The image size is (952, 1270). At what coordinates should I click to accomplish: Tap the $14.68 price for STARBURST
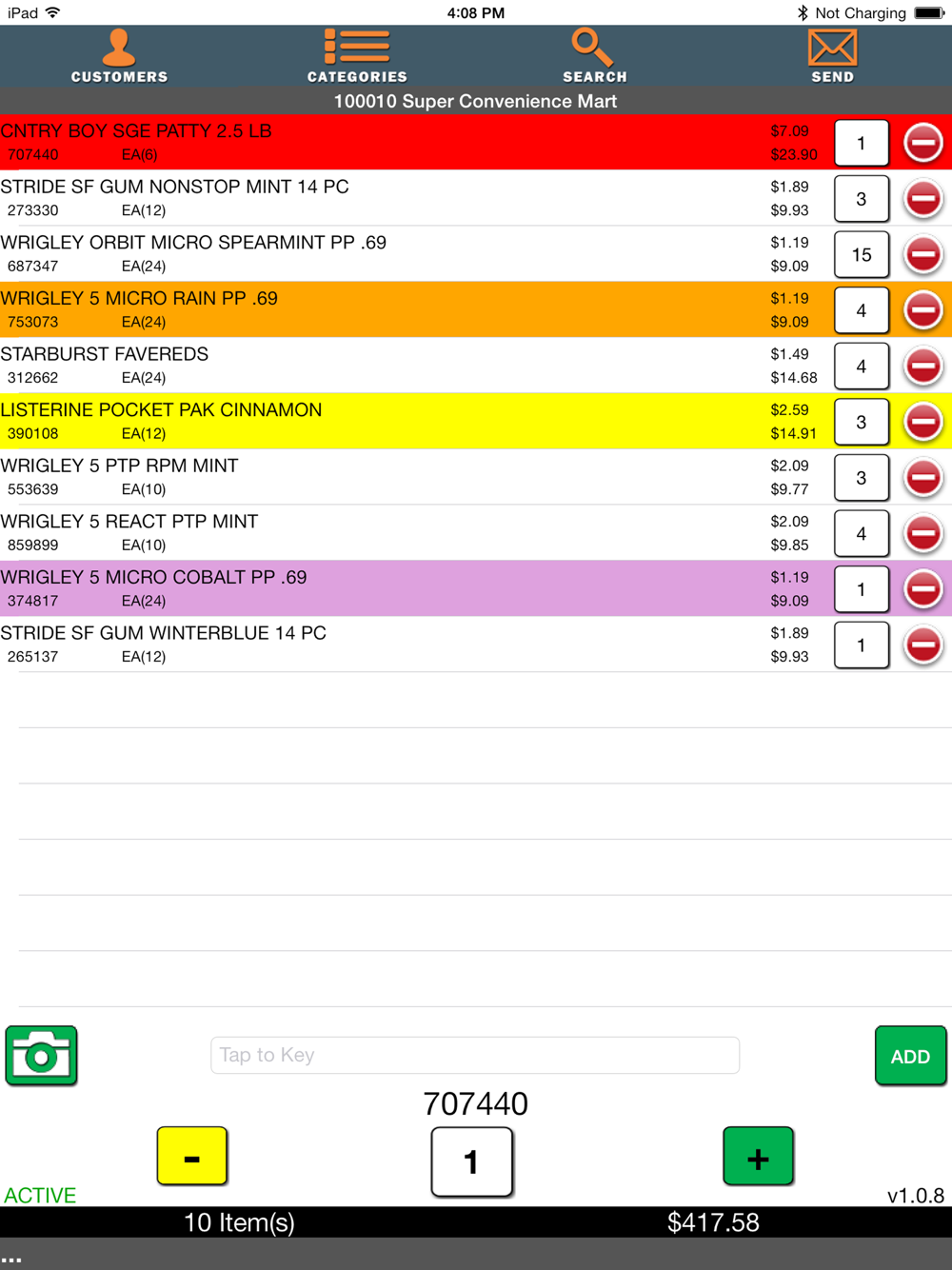click(x=794, y=378)
